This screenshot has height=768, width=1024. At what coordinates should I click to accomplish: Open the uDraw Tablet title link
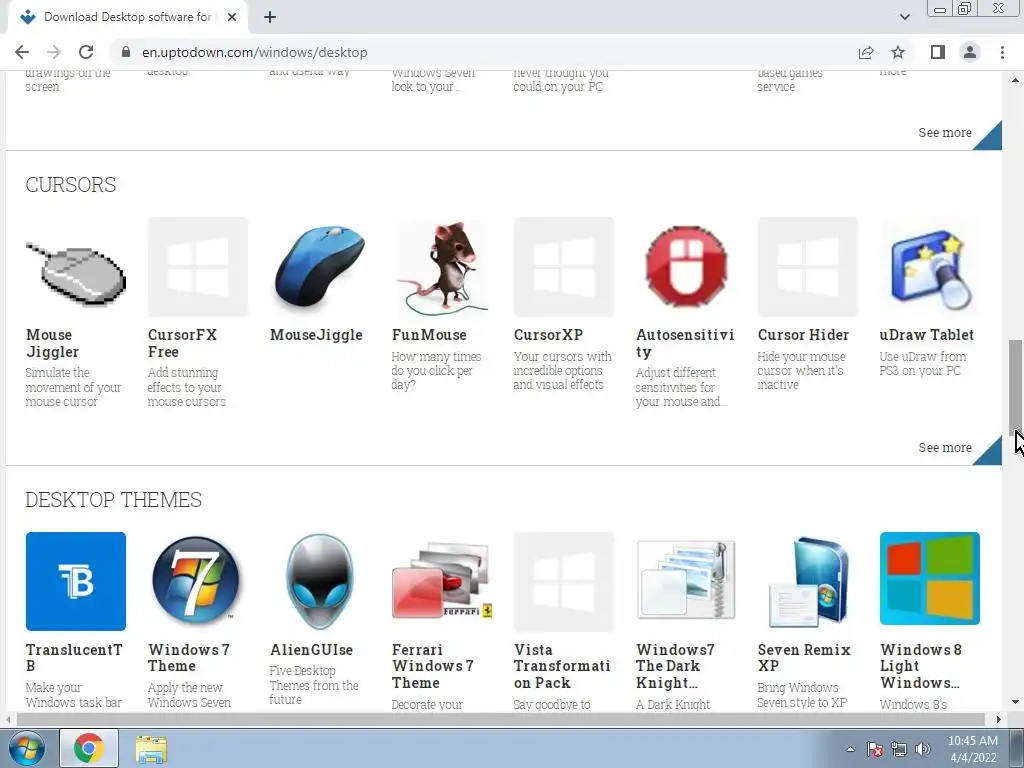[927, 334]
